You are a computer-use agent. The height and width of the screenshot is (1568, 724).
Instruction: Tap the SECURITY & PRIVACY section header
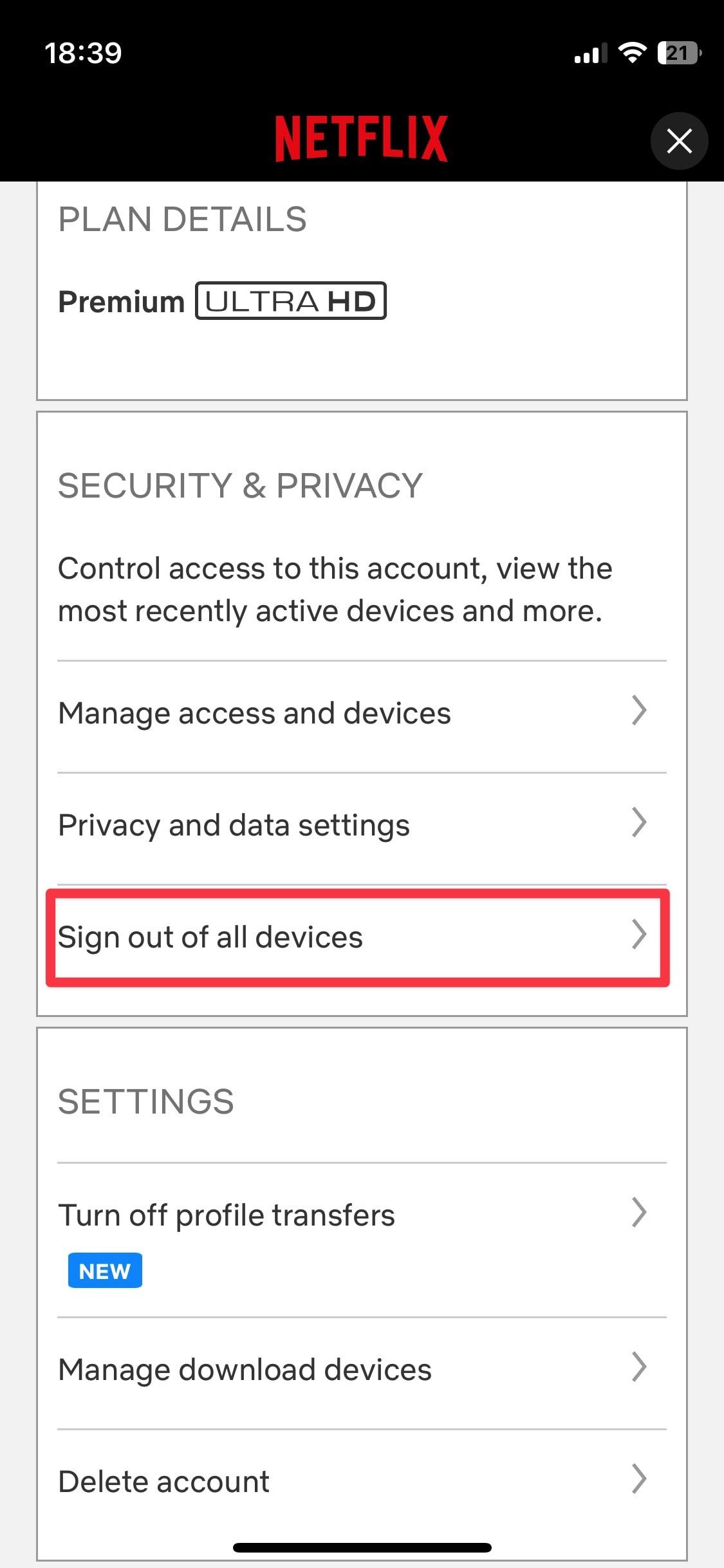click(x=240, y=485)
